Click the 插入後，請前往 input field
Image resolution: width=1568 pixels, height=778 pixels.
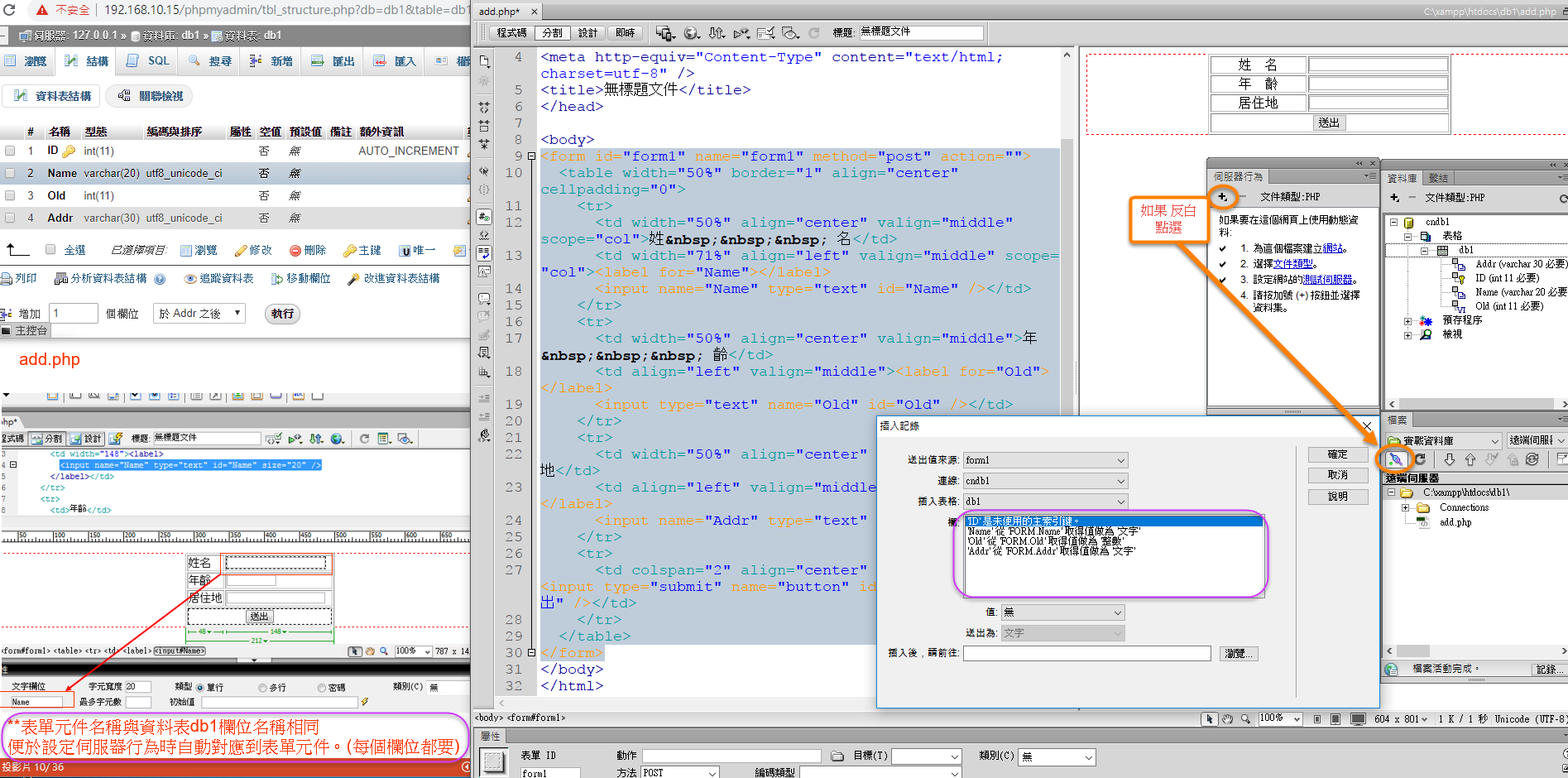pos(1086,654)
